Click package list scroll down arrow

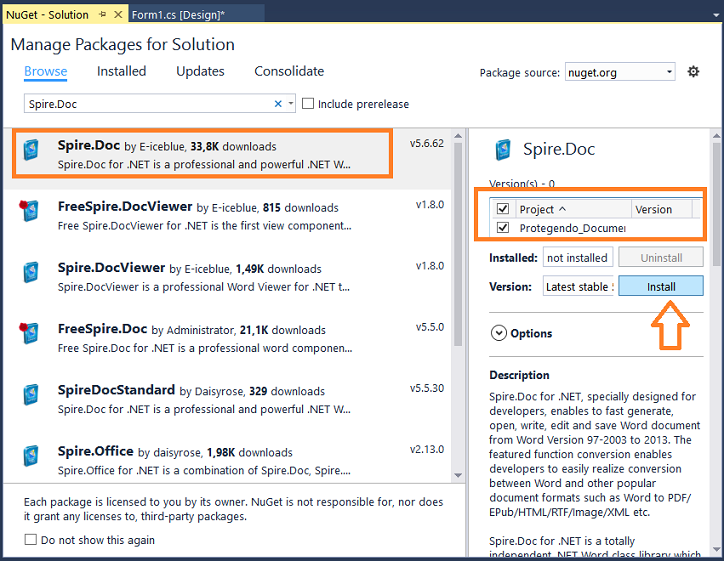[x=458, y=475]
